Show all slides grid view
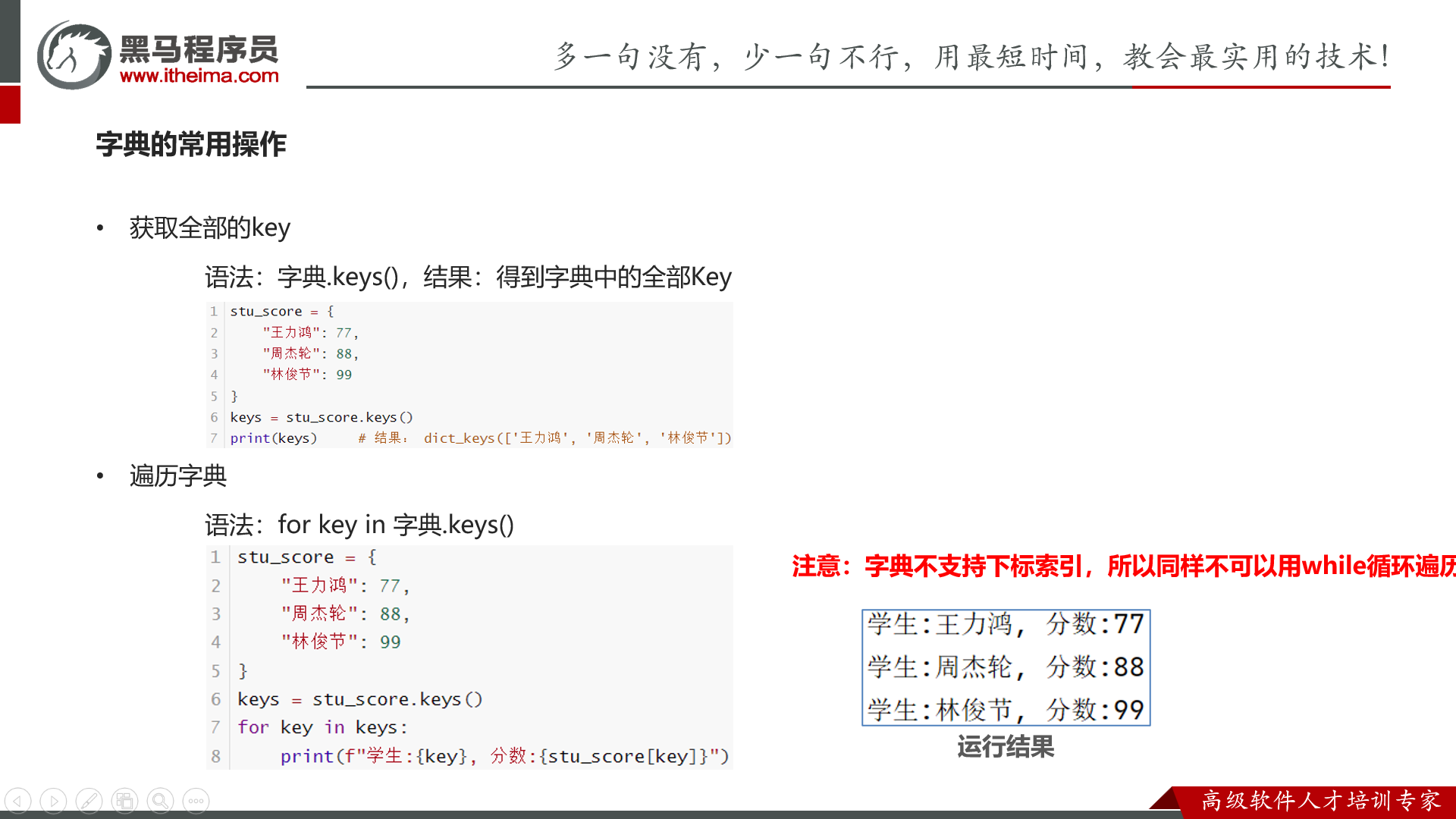Screen dimensions: 1456x819 (124, 801)
